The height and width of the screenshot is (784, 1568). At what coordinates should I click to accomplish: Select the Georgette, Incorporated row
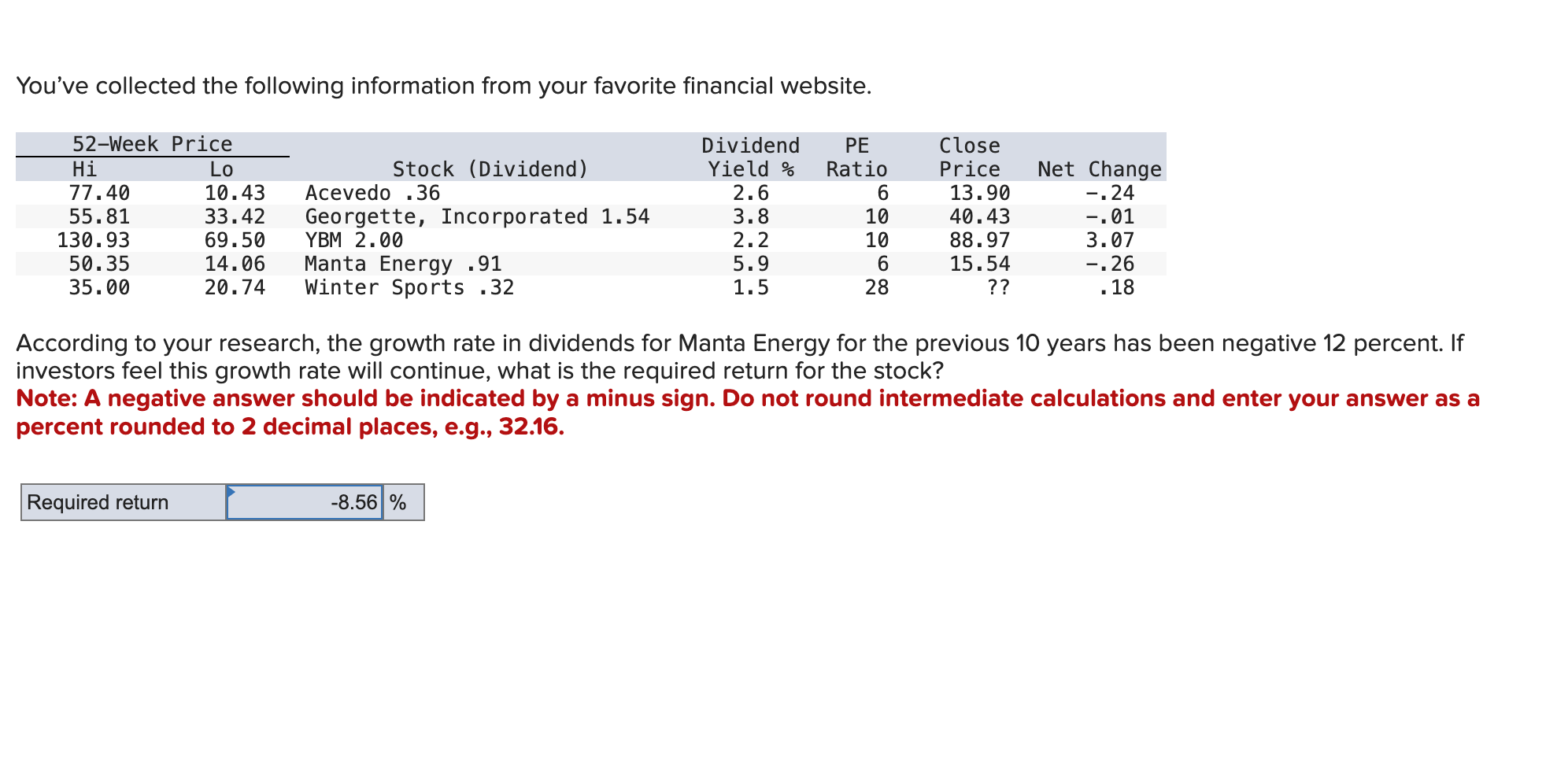(x=476, y=216)
